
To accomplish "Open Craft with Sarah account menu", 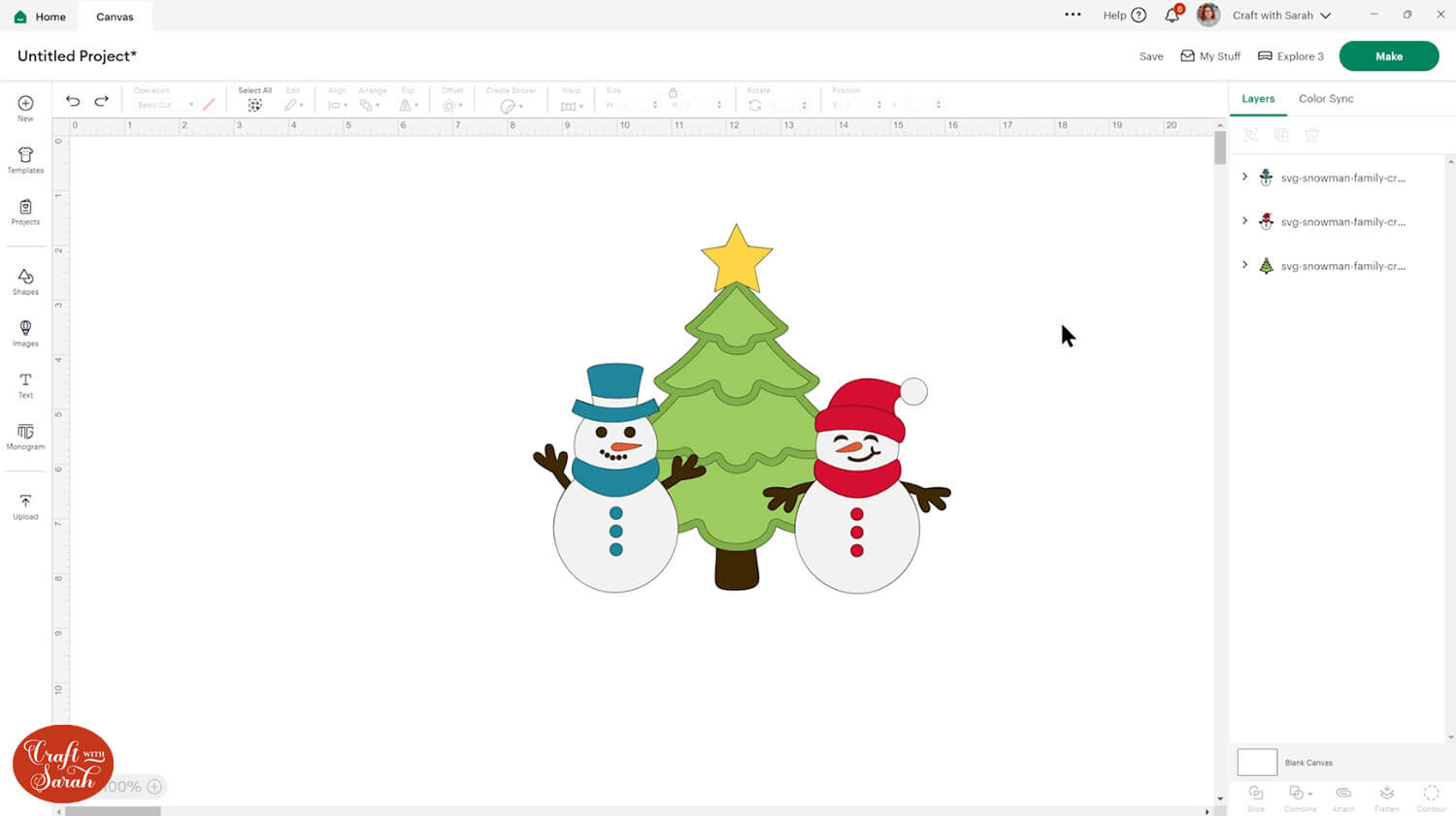I will [x=1280, y=16].
